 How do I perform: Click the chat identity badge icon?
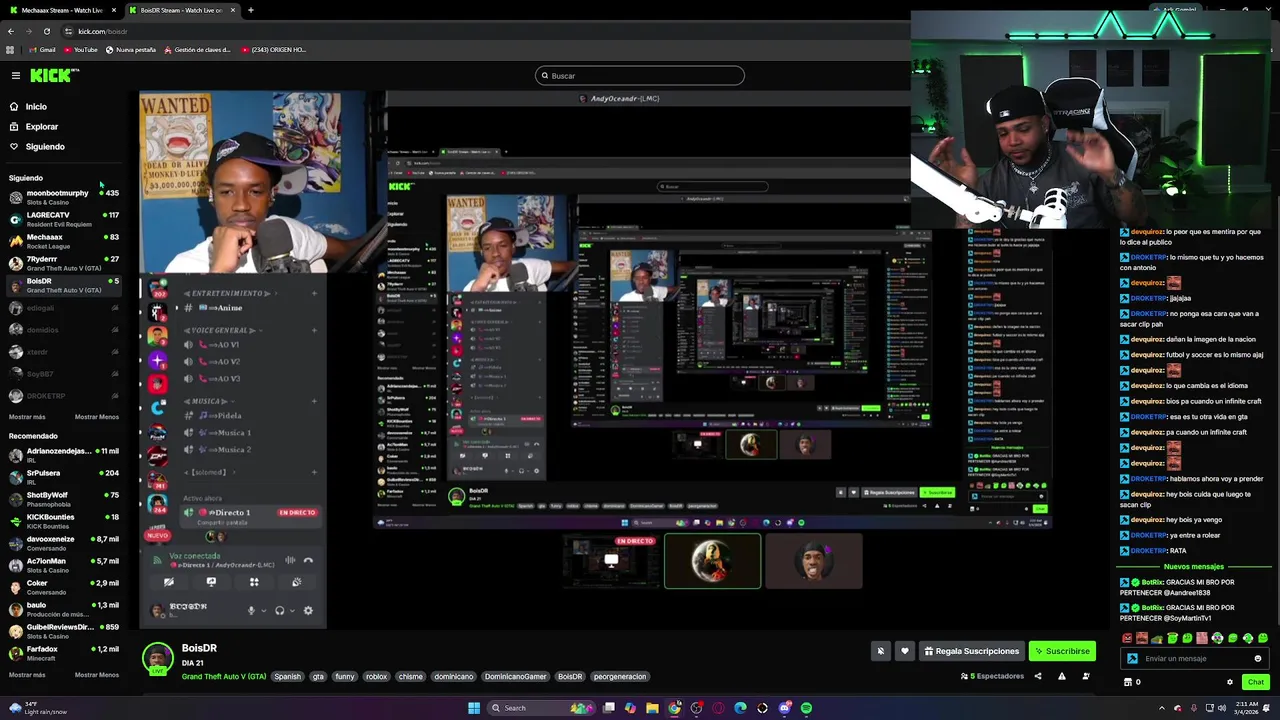(x=1132, y=659)
